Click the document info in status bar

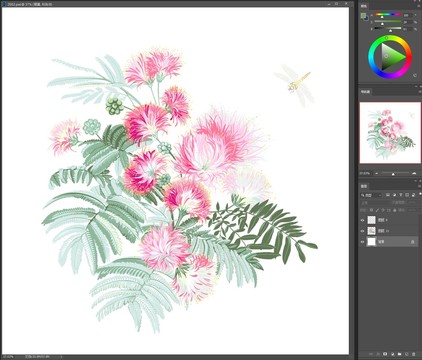pos(38,357)
